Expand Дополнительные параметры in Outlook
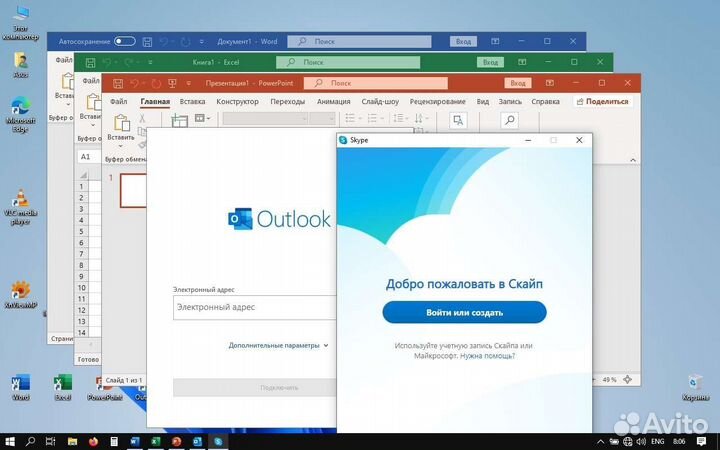This screenshot has height=450, width=720. pyautogui.click(x=278, y=345)
